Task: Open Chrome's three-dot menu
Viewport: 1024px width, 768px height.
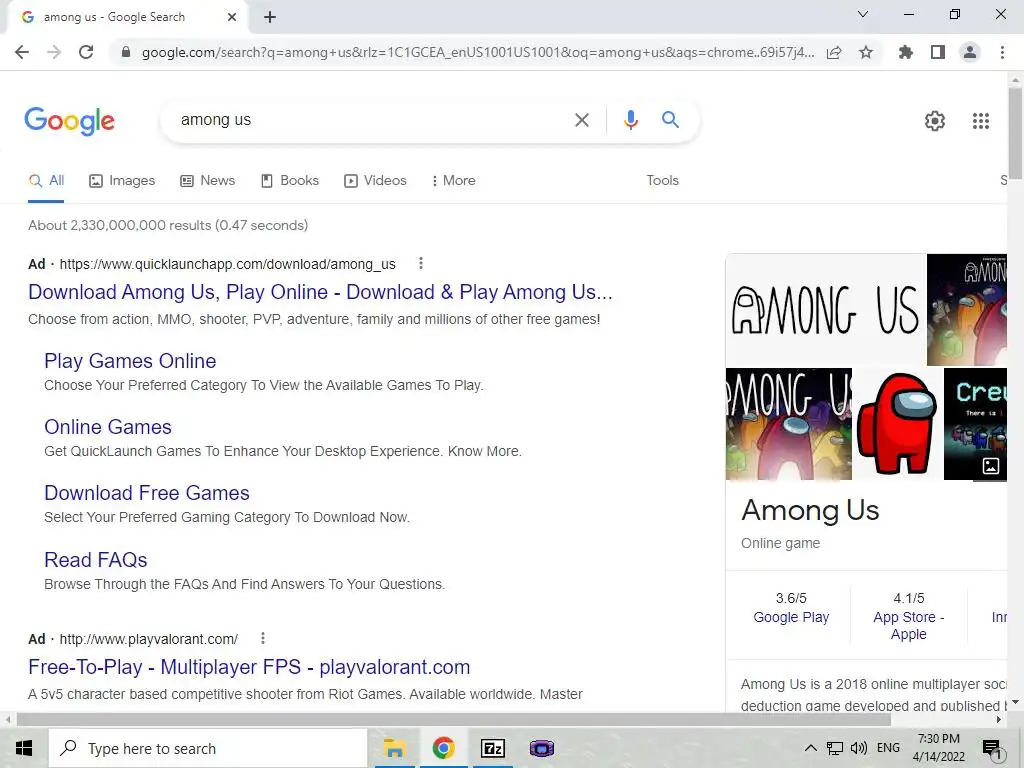Action: coord(1002,52)
